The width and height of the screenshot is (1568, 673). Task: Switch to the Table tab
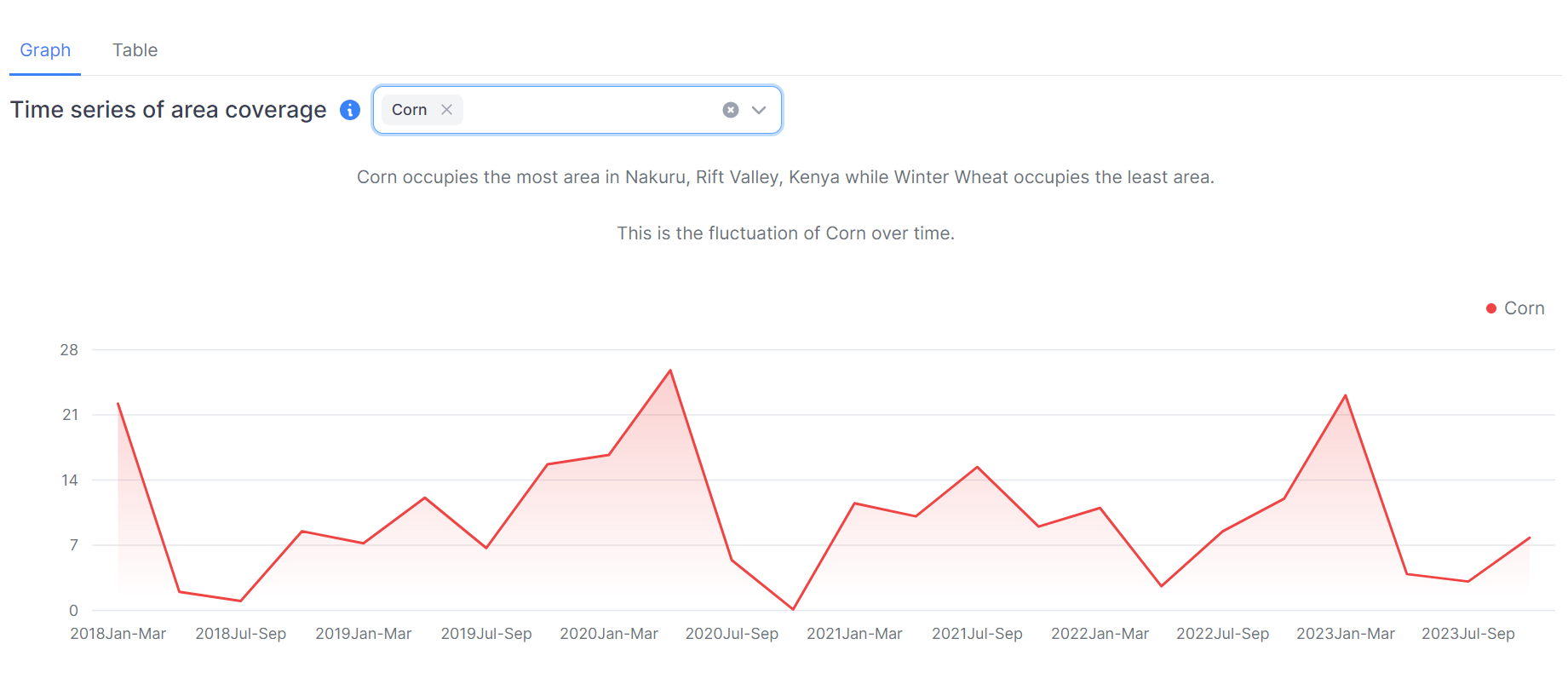pos(135,50)
